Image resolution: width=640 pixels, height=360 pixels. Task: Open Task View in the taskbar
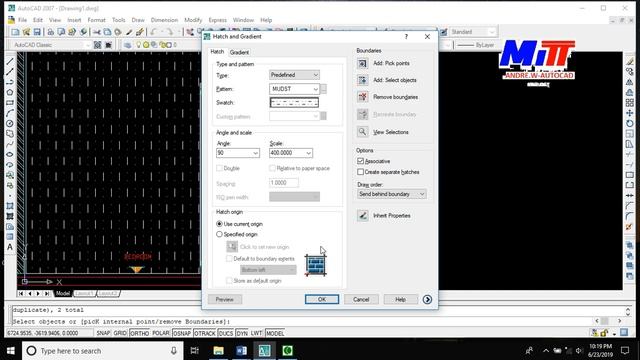point(195,351)
